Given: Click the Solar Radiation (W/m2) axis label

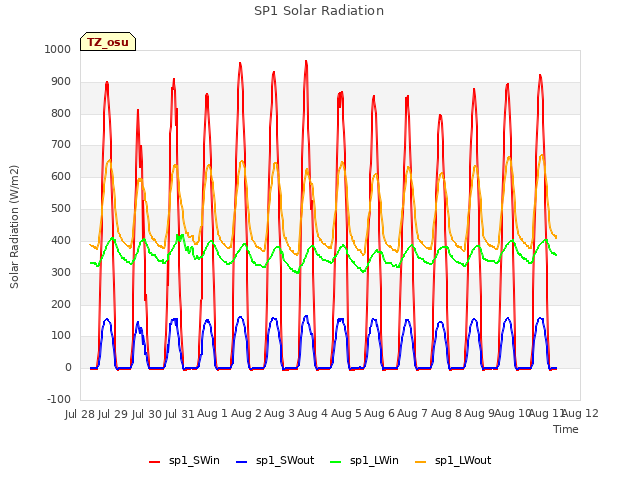Looking at the screenshot, I should coord(14,227).
